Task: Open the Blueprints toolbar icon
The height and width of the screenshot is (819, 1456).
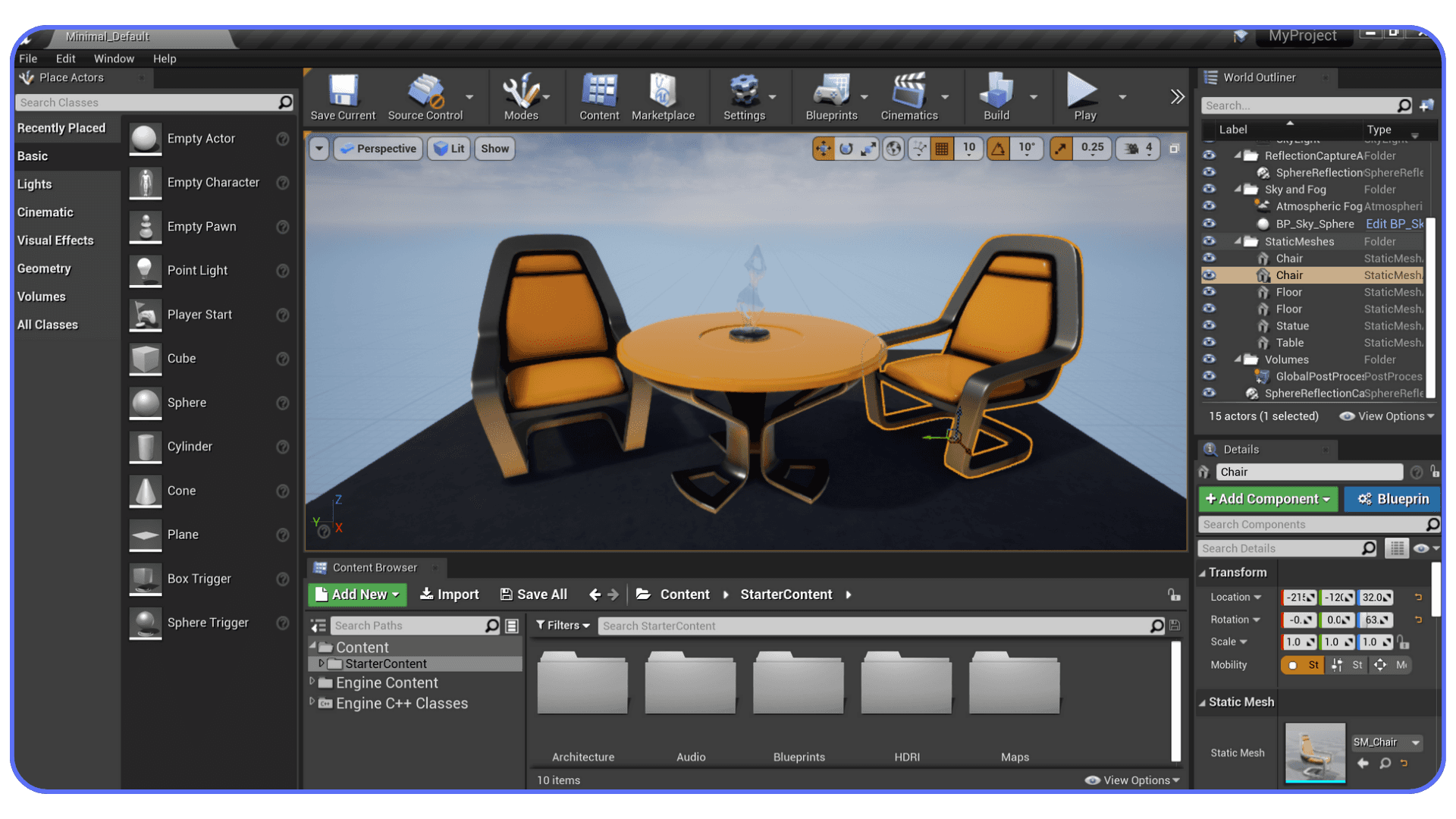Action: pyautogui.click(x=830, y=91)
